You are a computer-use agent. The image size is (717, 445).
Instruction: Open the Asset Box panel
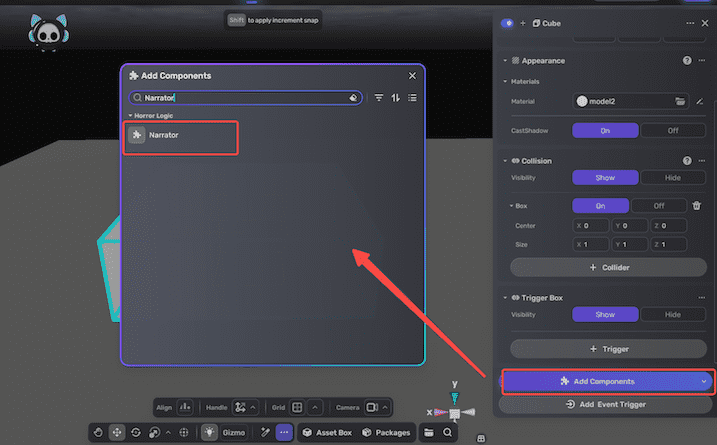click(325, 433)
